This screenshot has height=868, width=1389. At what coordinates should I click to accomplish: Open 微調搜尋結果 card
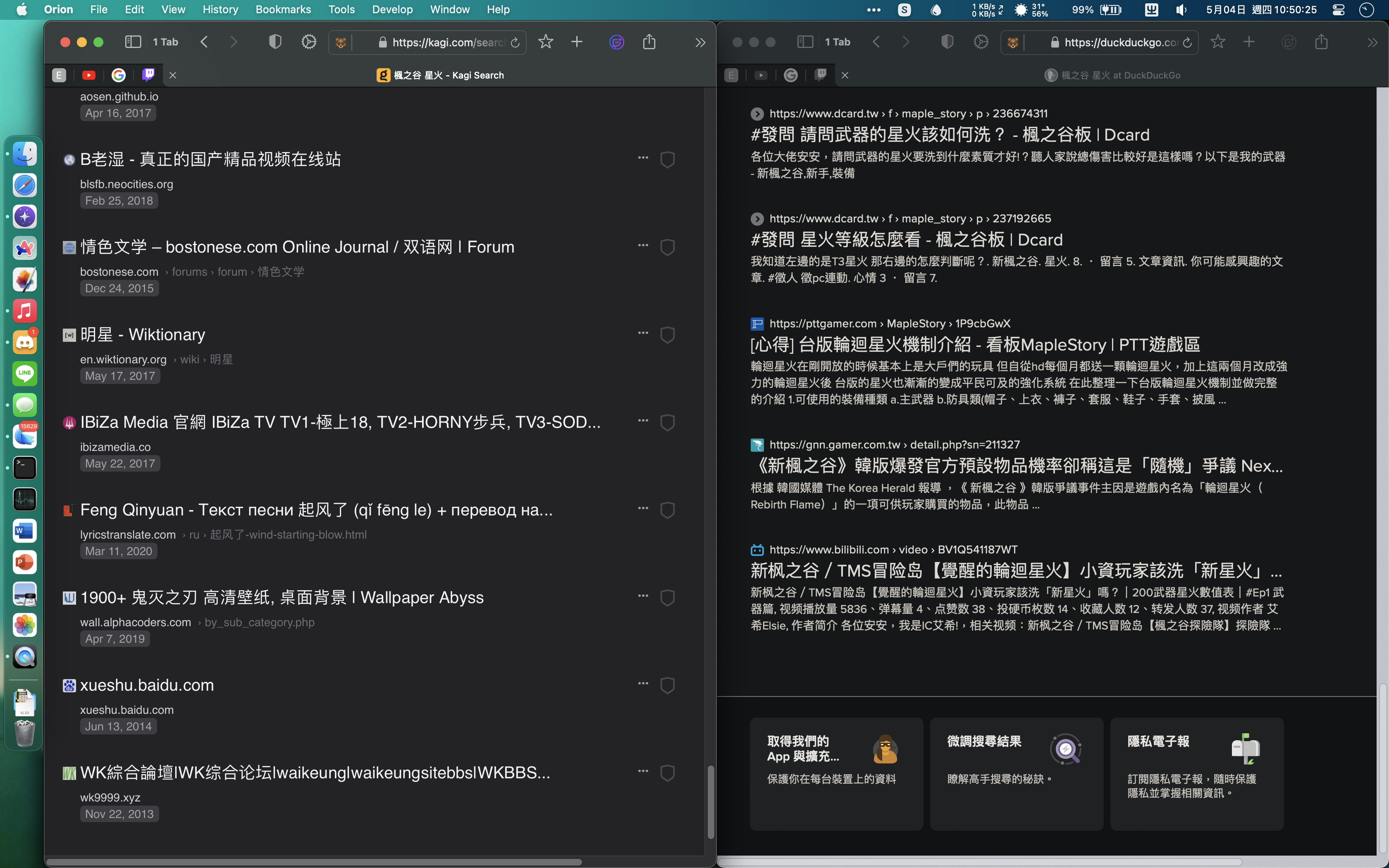point(1017,773)
